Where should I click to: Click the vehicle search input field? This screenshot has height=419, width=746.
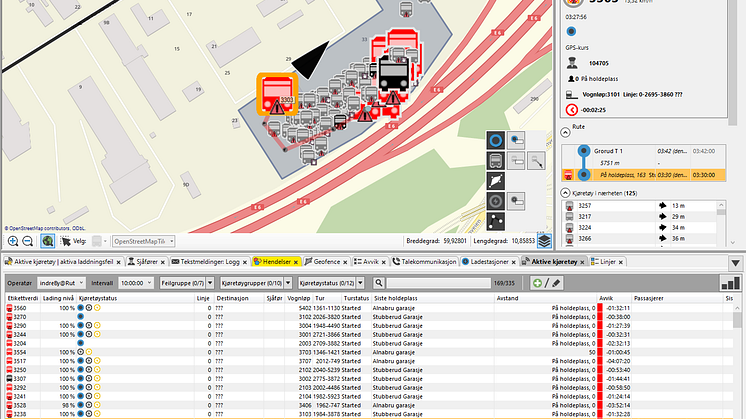point(438,283)
